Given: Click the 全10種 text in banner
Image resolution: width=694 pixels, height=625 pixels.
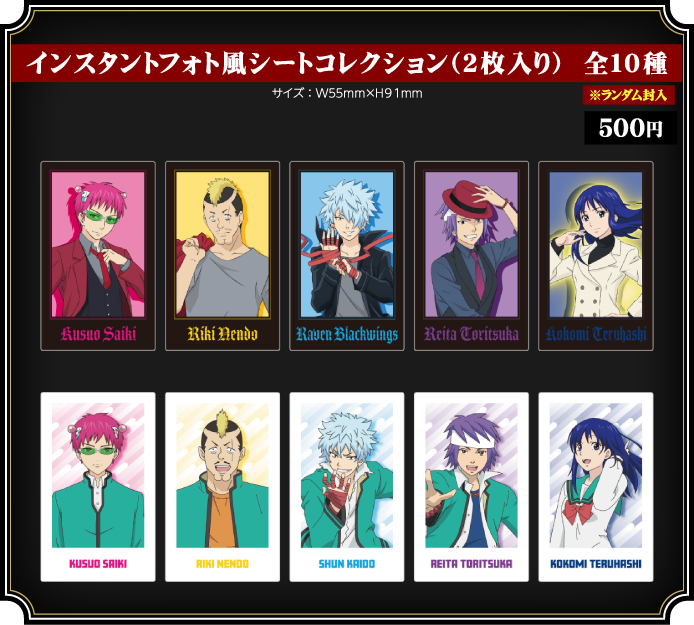Looking at the screenshot, I should point(626,63).
